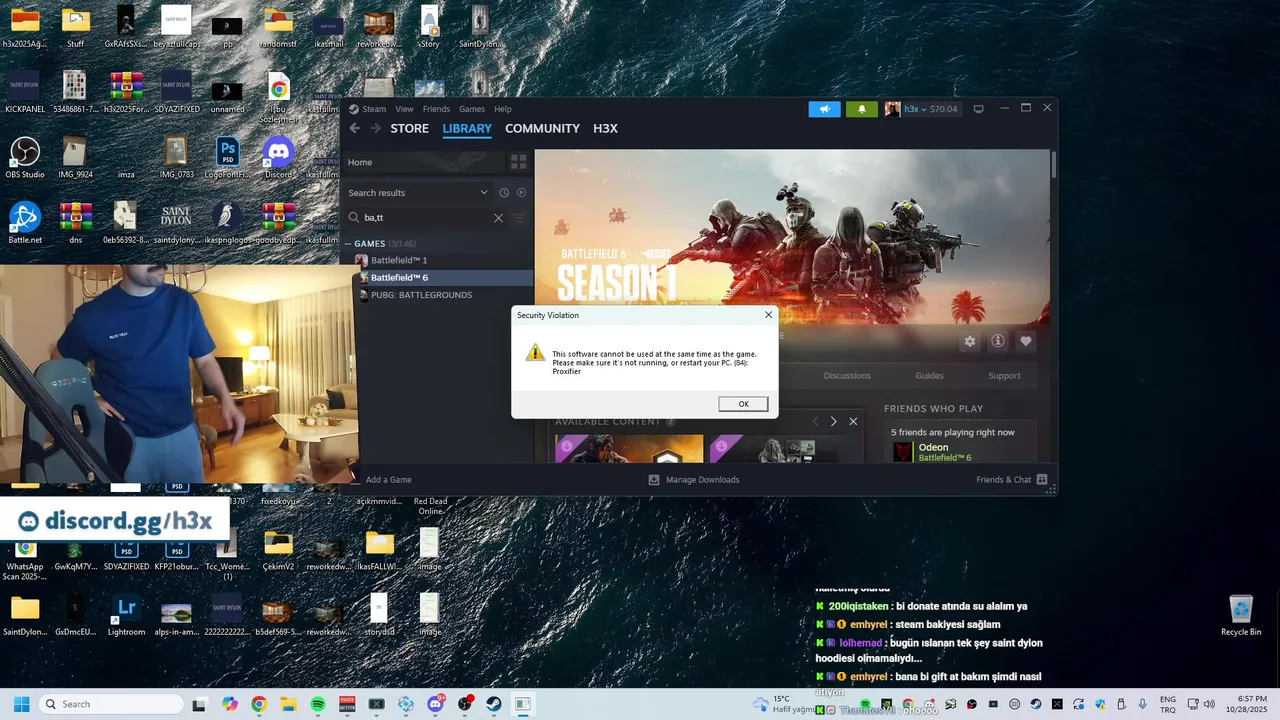
Task: Open Battlefield 6 game settings gear
Action: [x=969, y=341]
